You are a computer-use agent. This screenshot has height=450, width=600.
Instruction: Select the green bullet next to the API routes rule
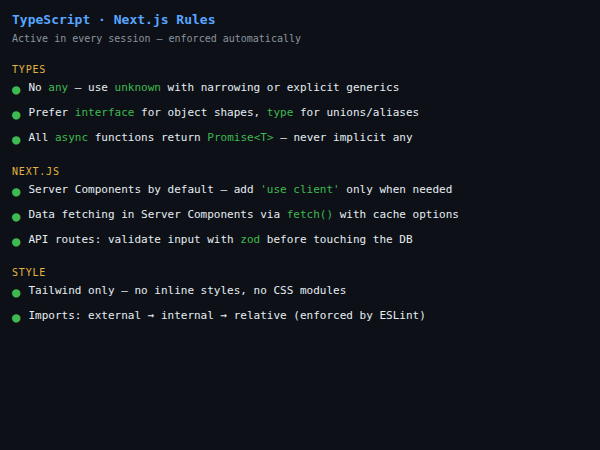point(16,242)
